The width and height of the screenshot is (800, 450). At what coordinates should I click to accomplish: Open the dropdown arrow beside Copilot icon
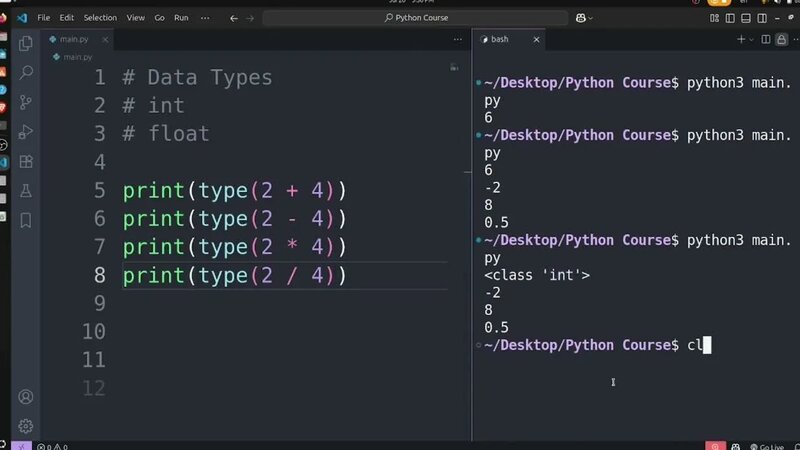tap(591, 18)
